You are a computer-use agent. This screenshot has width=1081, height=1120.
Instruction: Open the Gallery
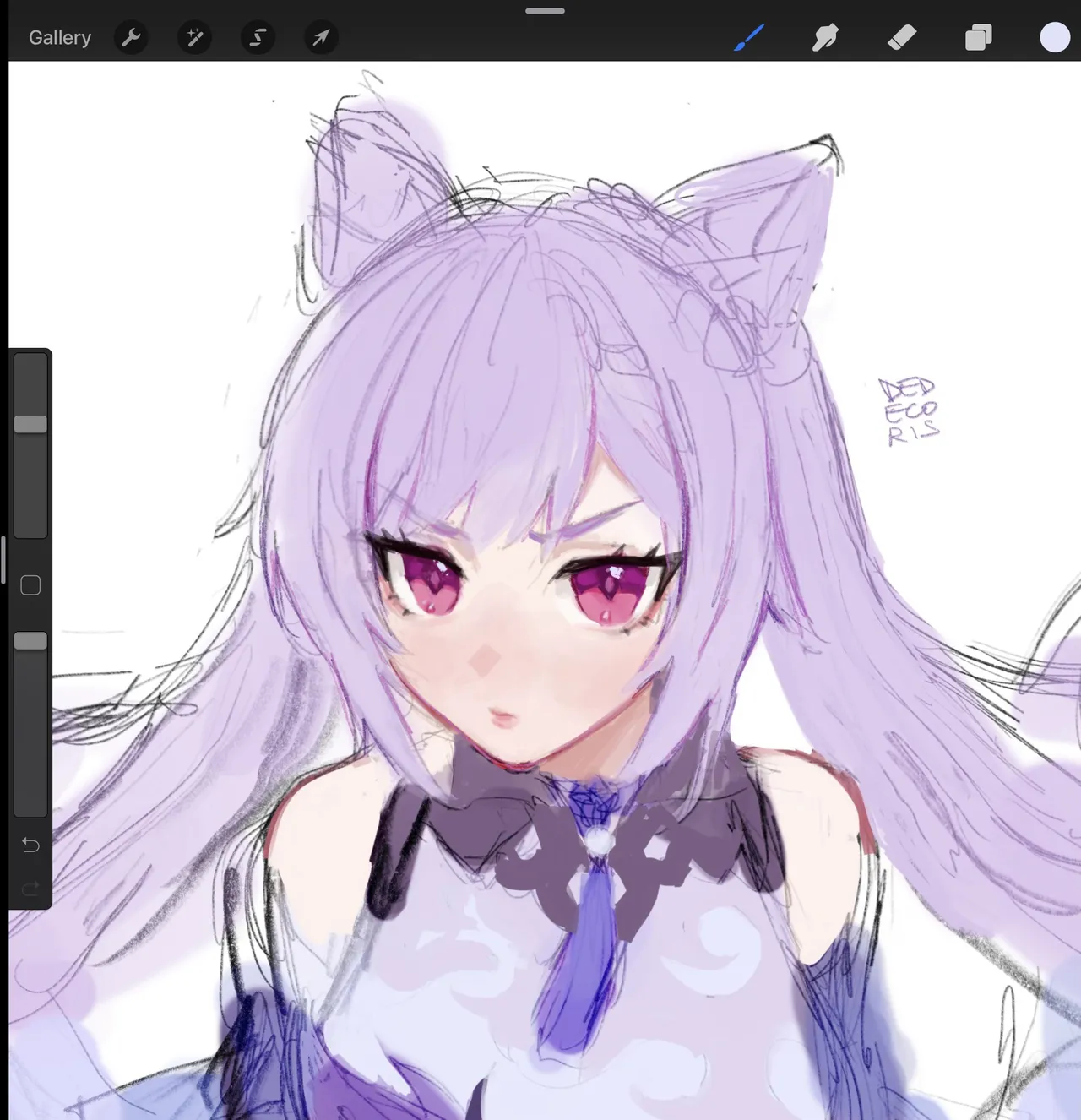[59, 38]
